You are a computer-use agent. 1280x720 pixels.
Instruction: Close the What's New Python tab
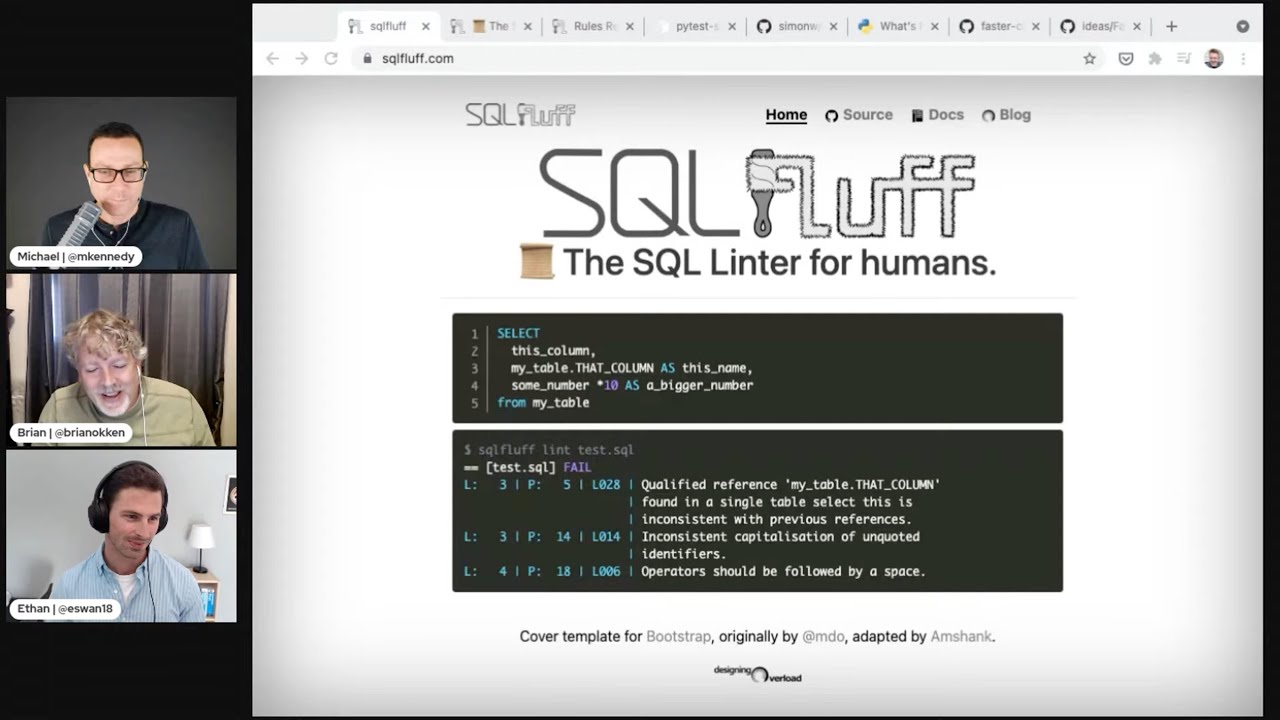pyautogui.click(x=935, y=27)
